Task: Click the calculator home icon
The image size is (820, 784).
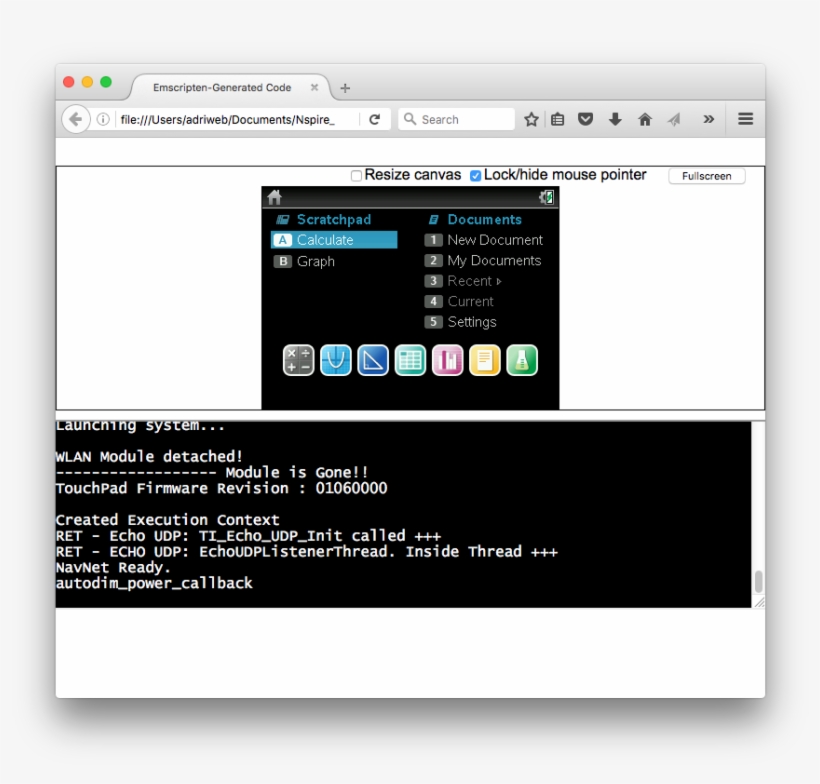Action: (x=275, y=197)
